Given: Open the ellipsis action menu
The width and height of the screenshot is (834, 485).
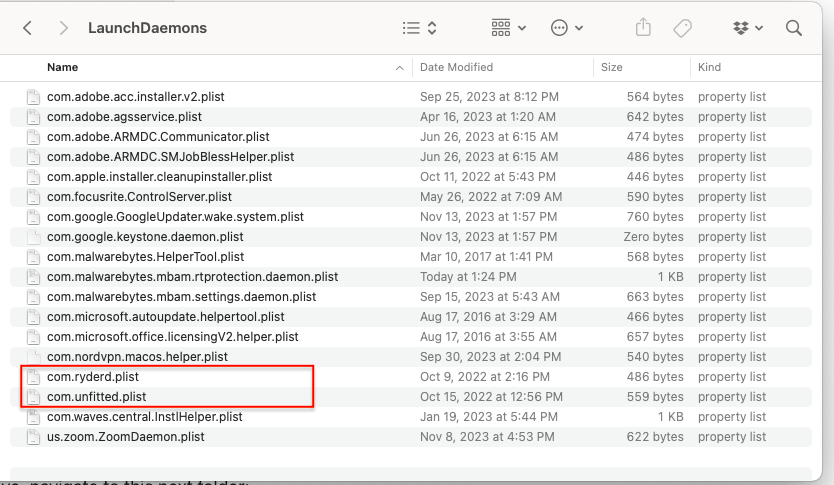Looking at the screenshot, I should pos(567,28).
